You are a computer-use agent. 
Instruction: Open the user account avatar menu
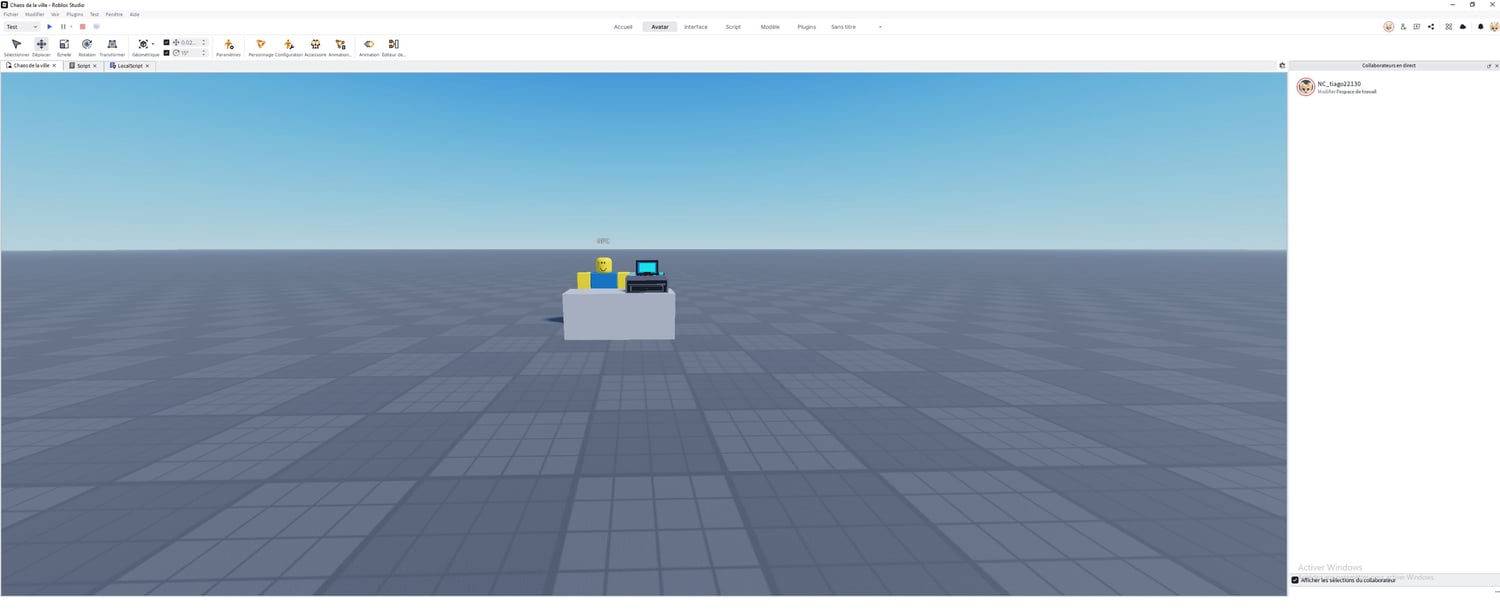(1494, 27)
